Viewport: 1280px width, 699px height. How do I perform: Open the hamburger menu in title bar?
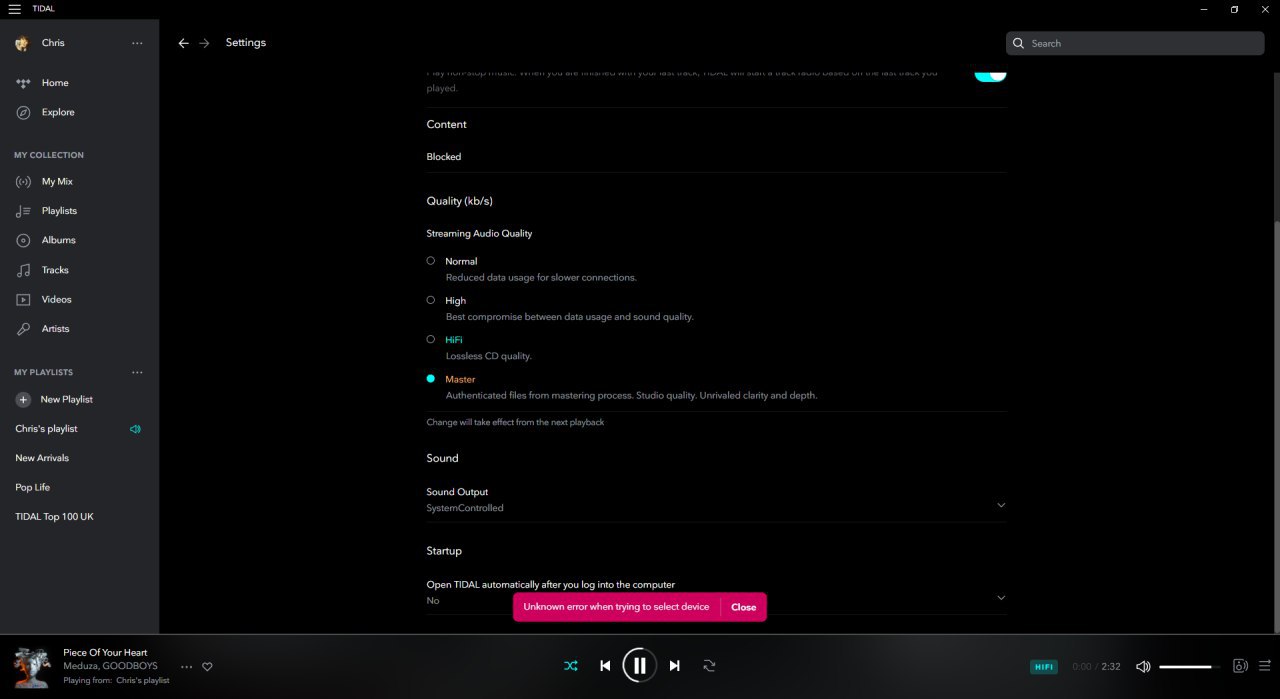14,9
